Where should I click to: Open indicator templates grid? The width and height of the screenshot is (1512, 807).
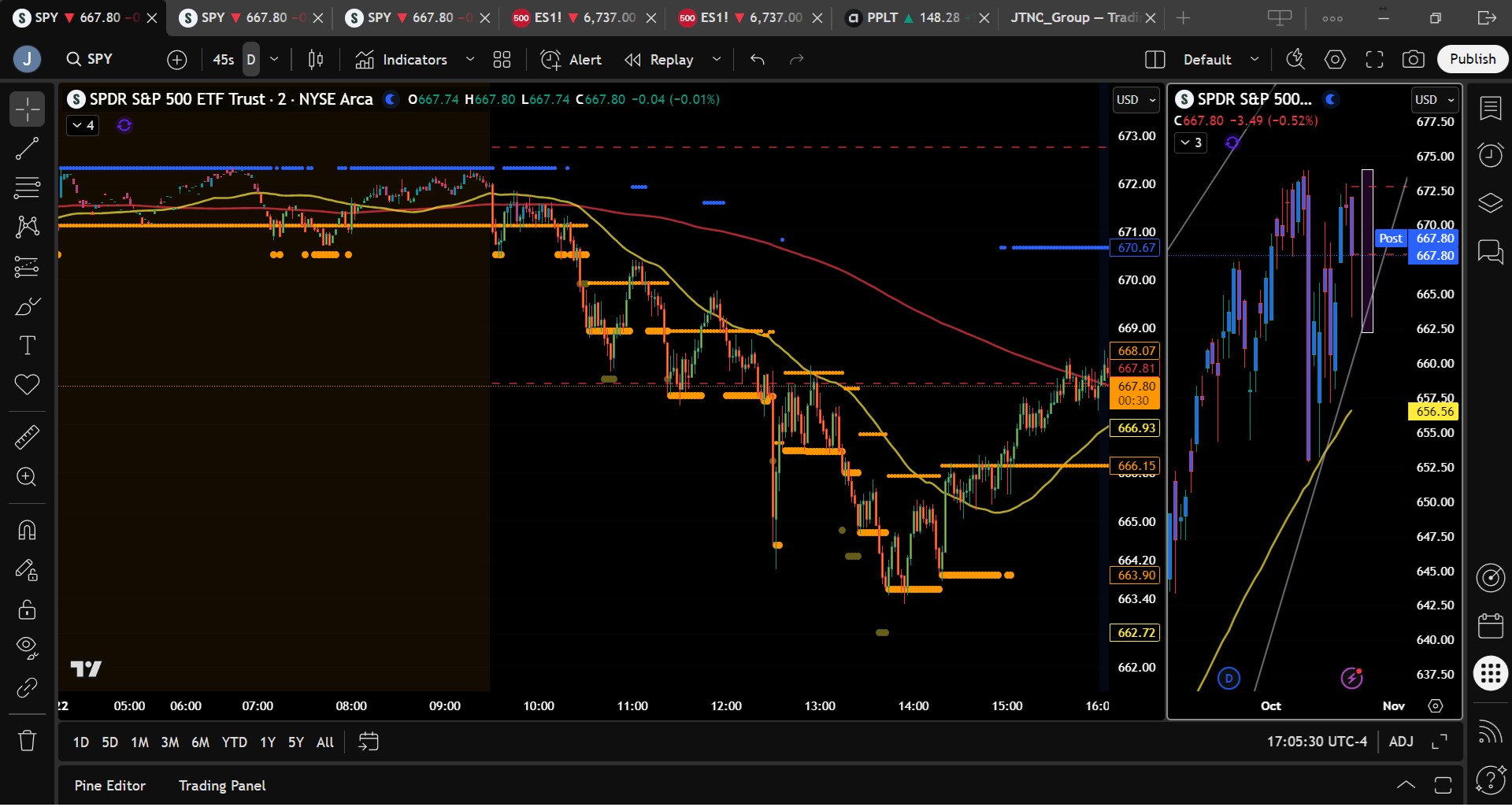coord(502,59)
